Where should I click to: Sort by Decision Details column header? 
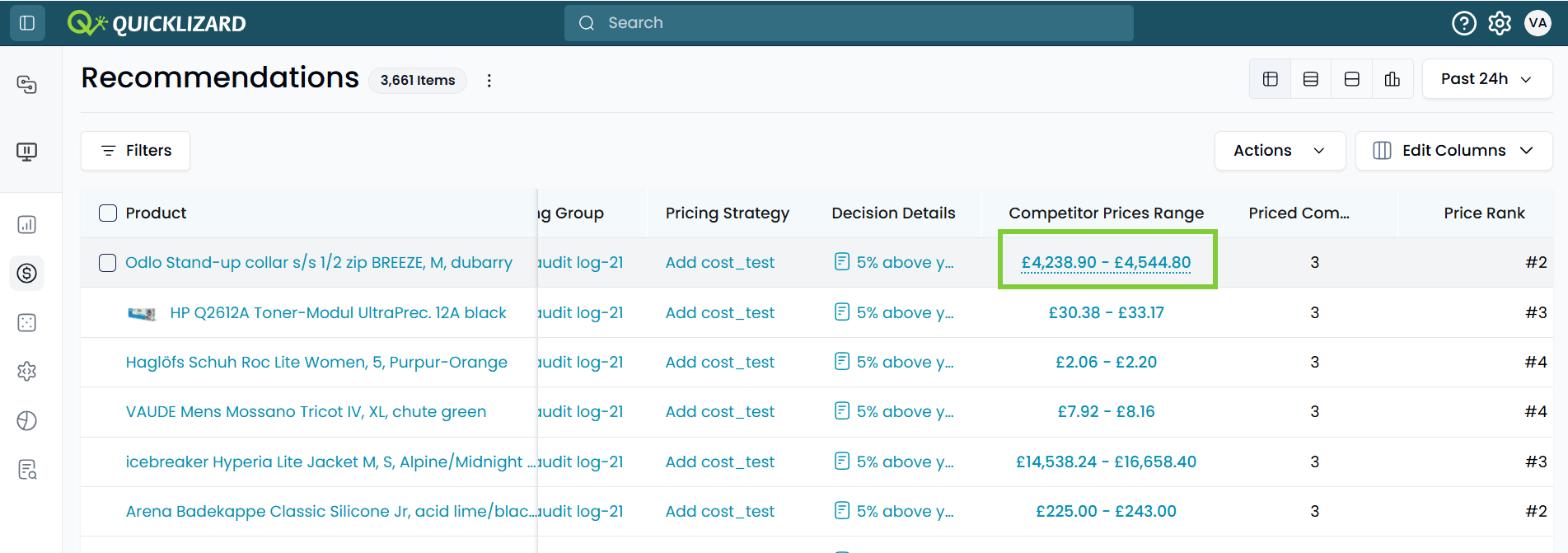tap(893, 213)
